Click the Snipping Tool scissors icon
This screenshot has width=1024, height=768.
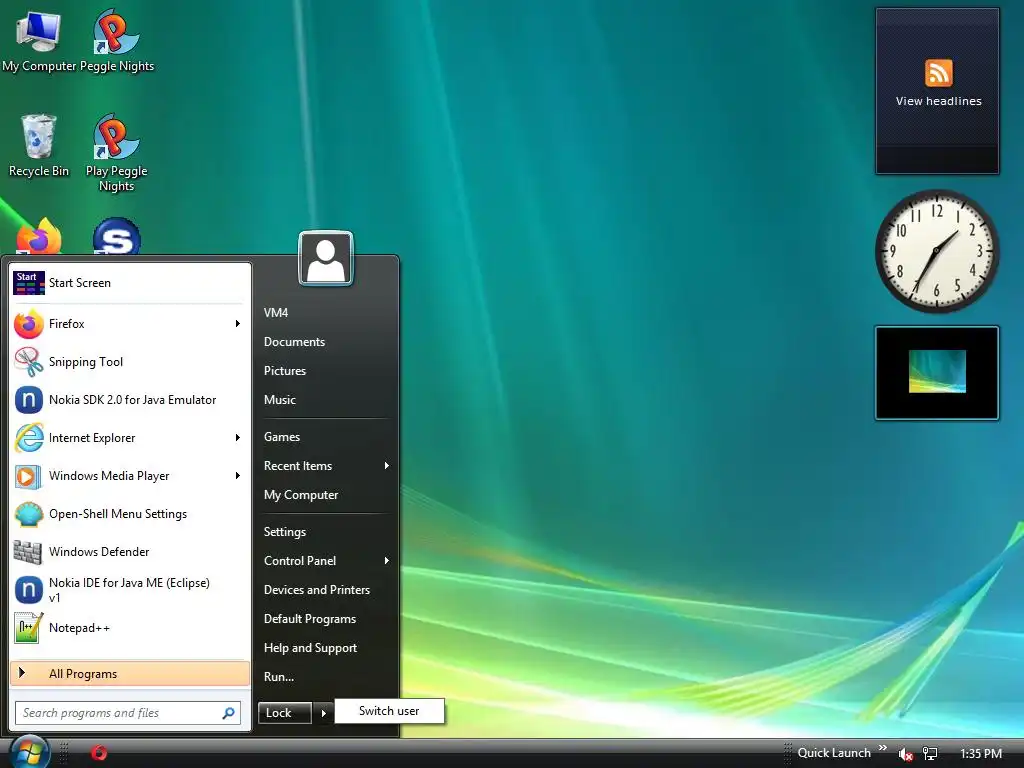[29, 362]
